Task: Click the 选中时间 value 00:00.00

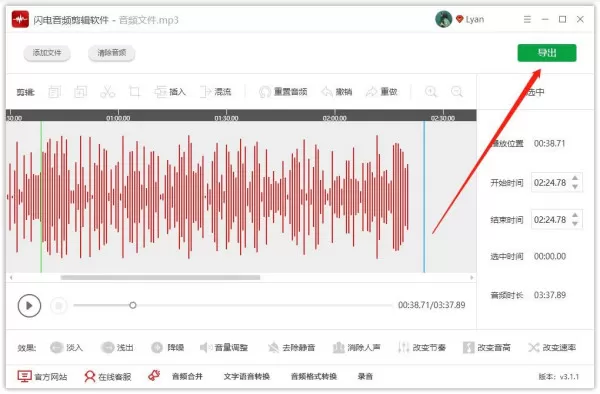Action: click(x=550, y=256)
